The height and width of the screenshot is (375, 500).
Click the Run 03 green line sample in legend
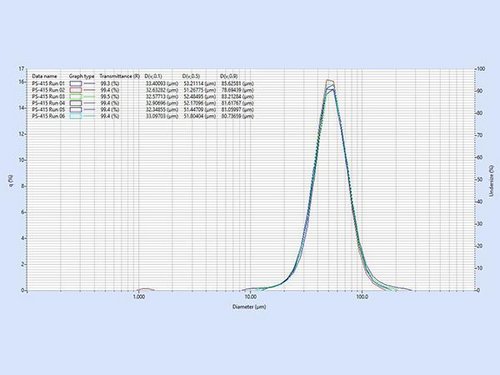[x=90, y=96]
